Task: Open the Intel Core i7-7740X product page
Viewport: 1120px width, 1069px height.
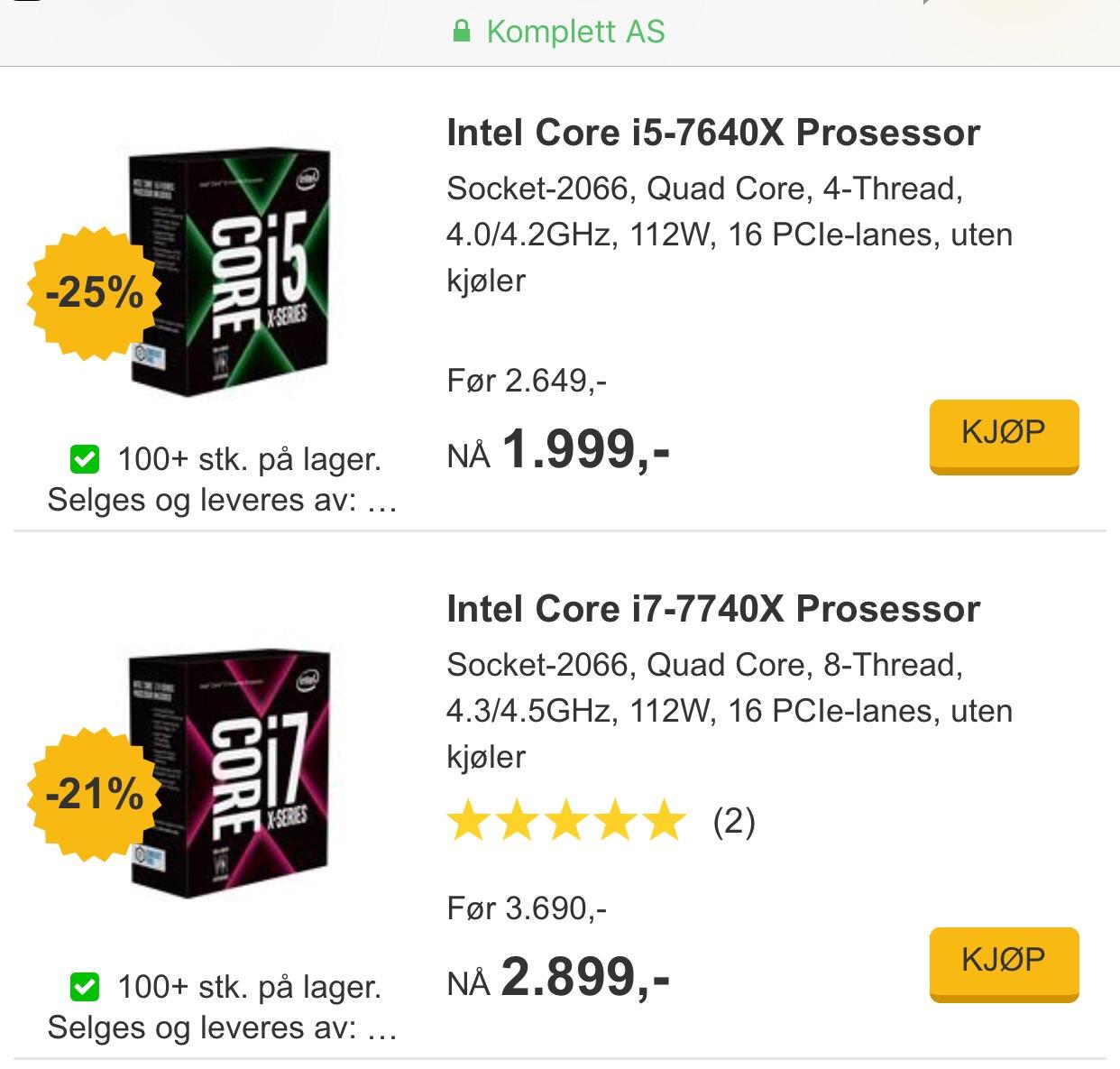Action: pos(712,608)
